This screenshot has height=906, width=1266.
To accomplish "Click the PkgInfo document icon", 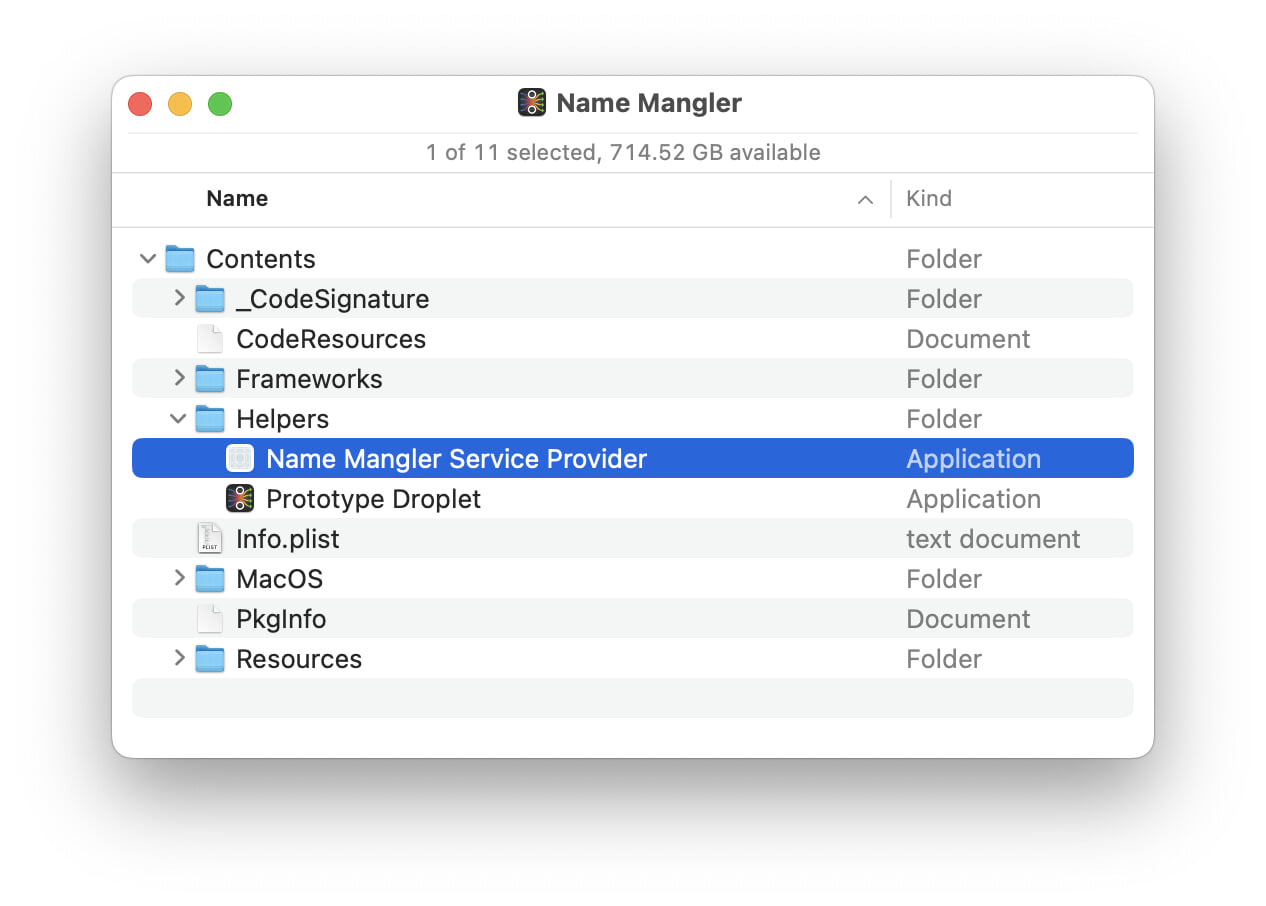I will click(x=210, y=619).
